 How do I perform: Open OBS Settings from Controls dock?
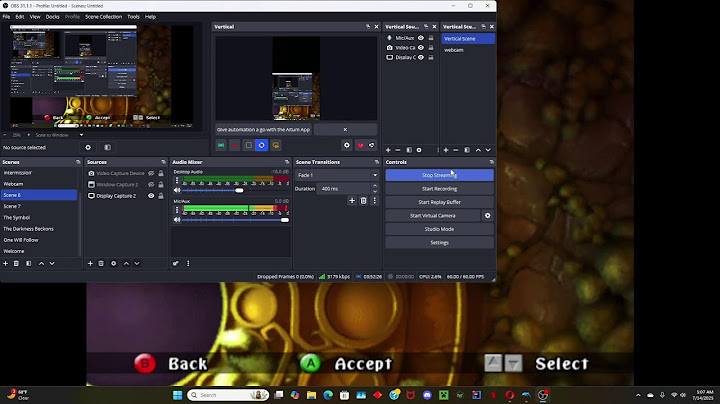click(x=439, y=242)
